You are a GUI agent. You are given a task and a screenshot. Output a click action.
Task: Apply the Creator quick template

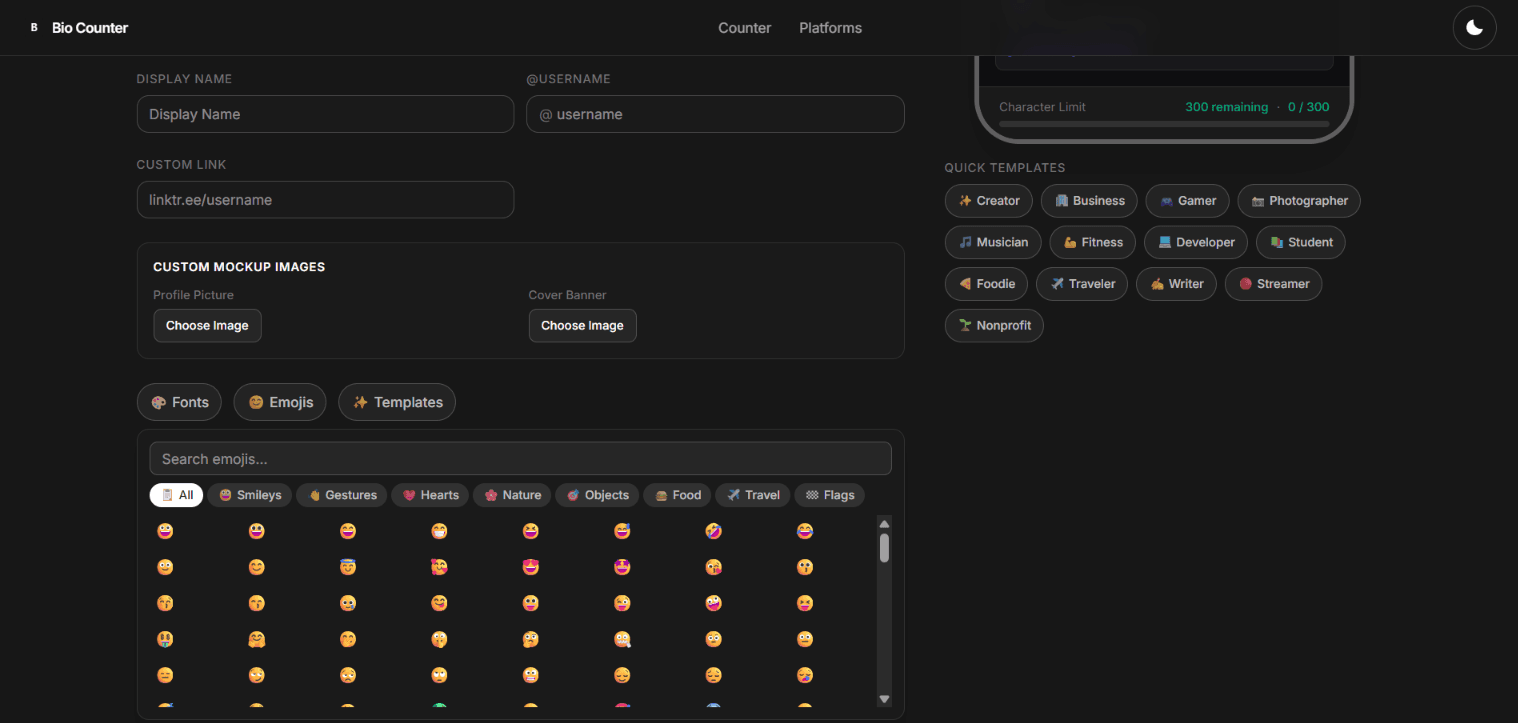click(989, 201)
